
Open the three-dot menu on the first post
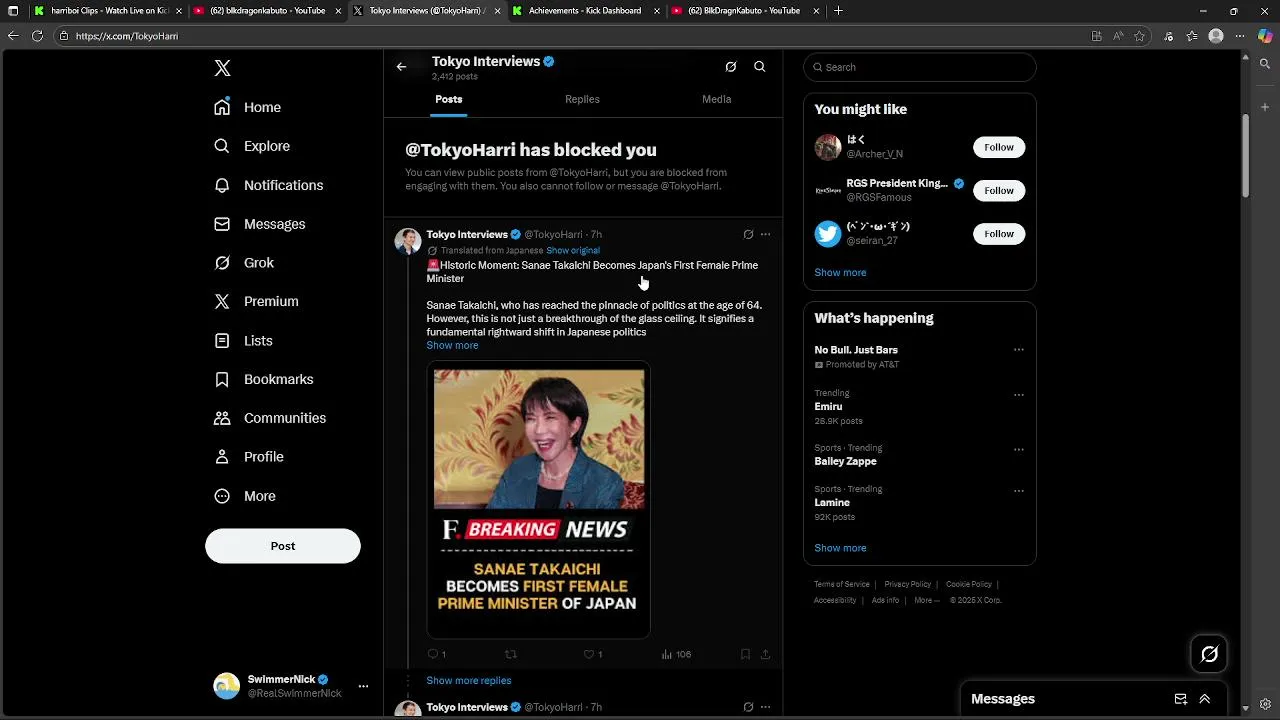765,234
